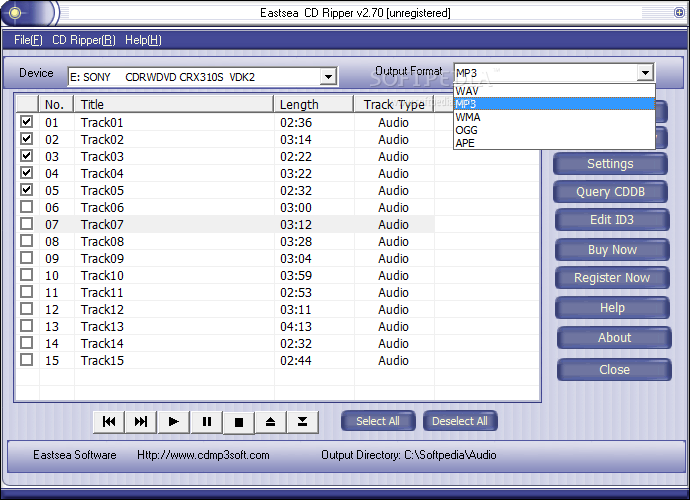Choose OGG from the format list
690x500 pixels.
554,130
